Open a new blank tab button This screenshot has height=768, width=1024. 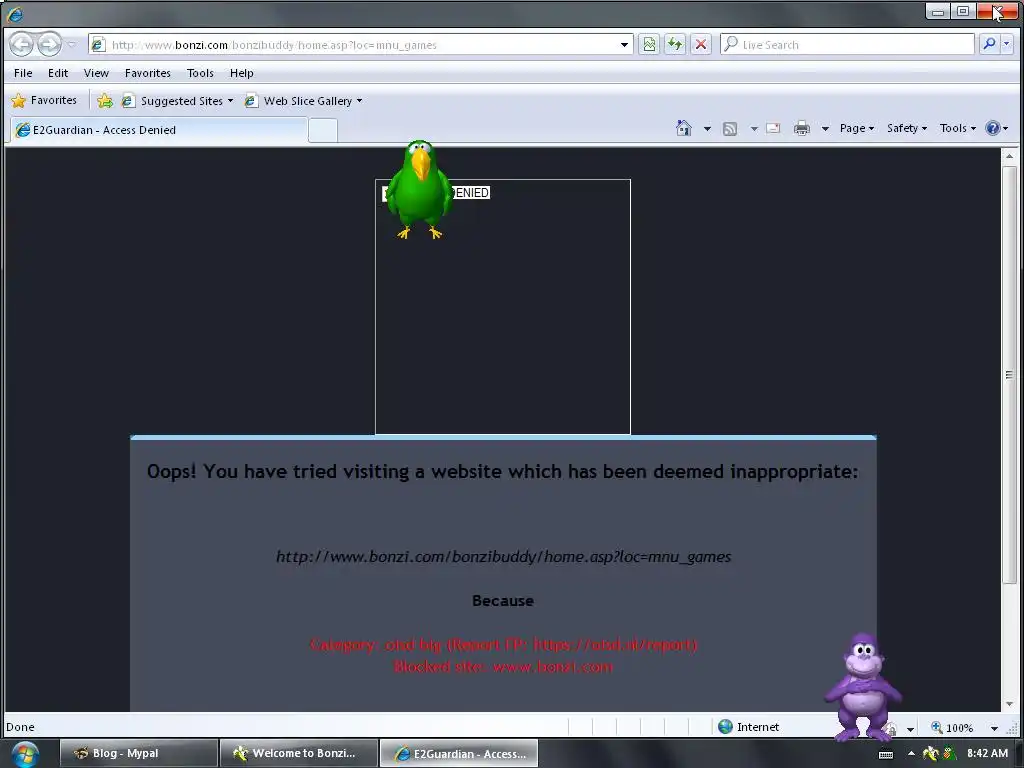(323, 131)
